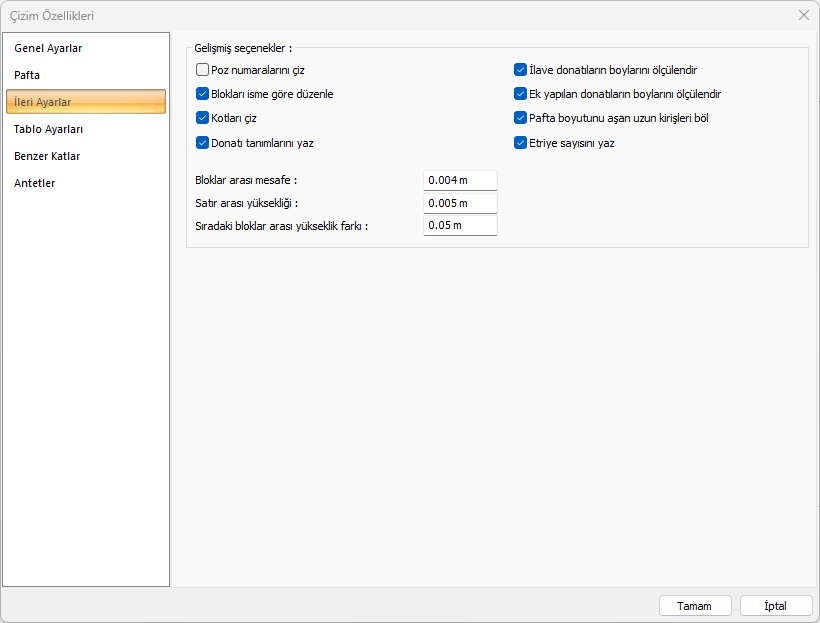Open the 'Genel Ayarlar' section
The width and height of the screenshot is (820, 623).
pos(48,48)
